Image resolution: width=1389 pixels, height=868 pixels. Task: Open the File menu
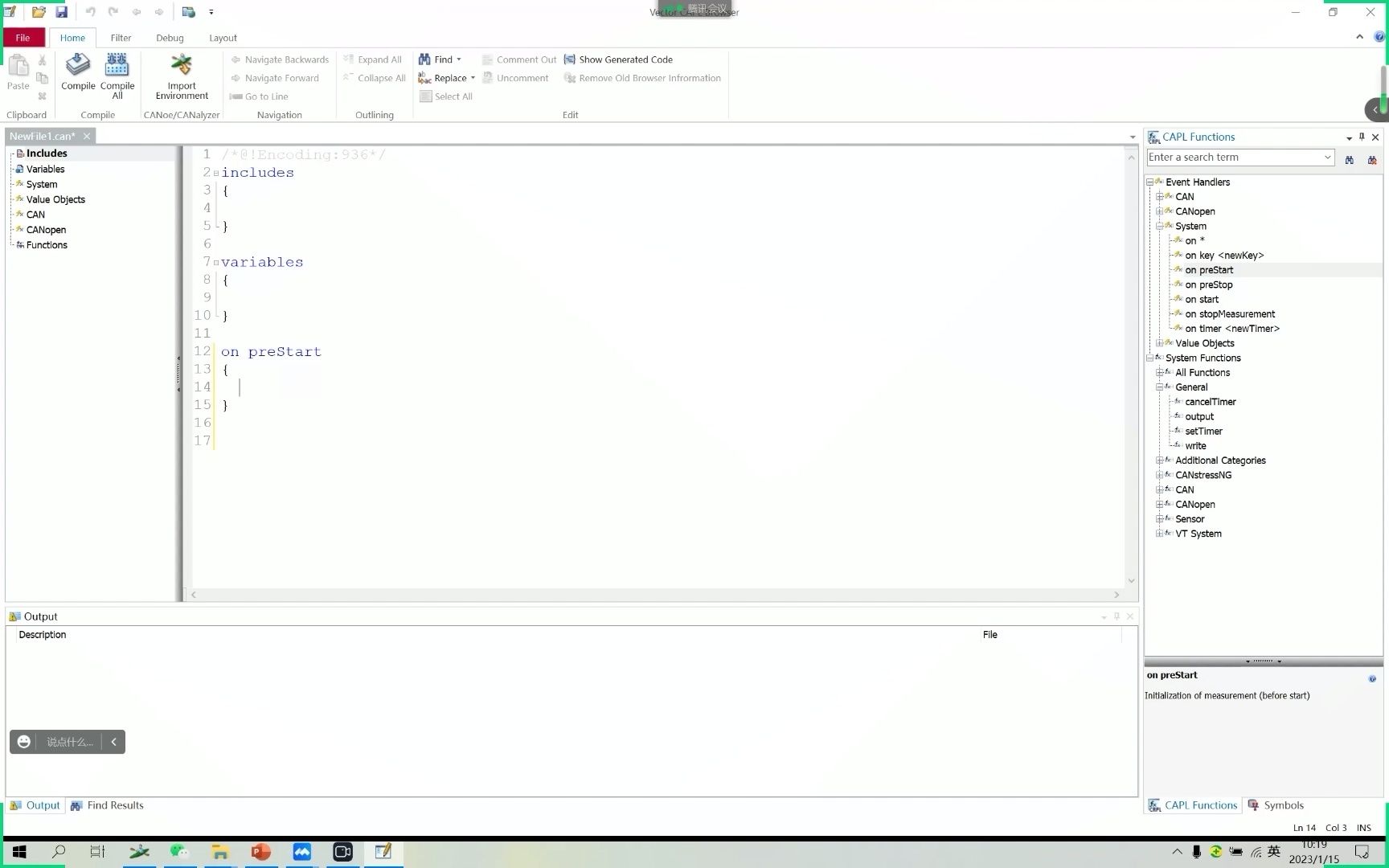coord(23,38)
